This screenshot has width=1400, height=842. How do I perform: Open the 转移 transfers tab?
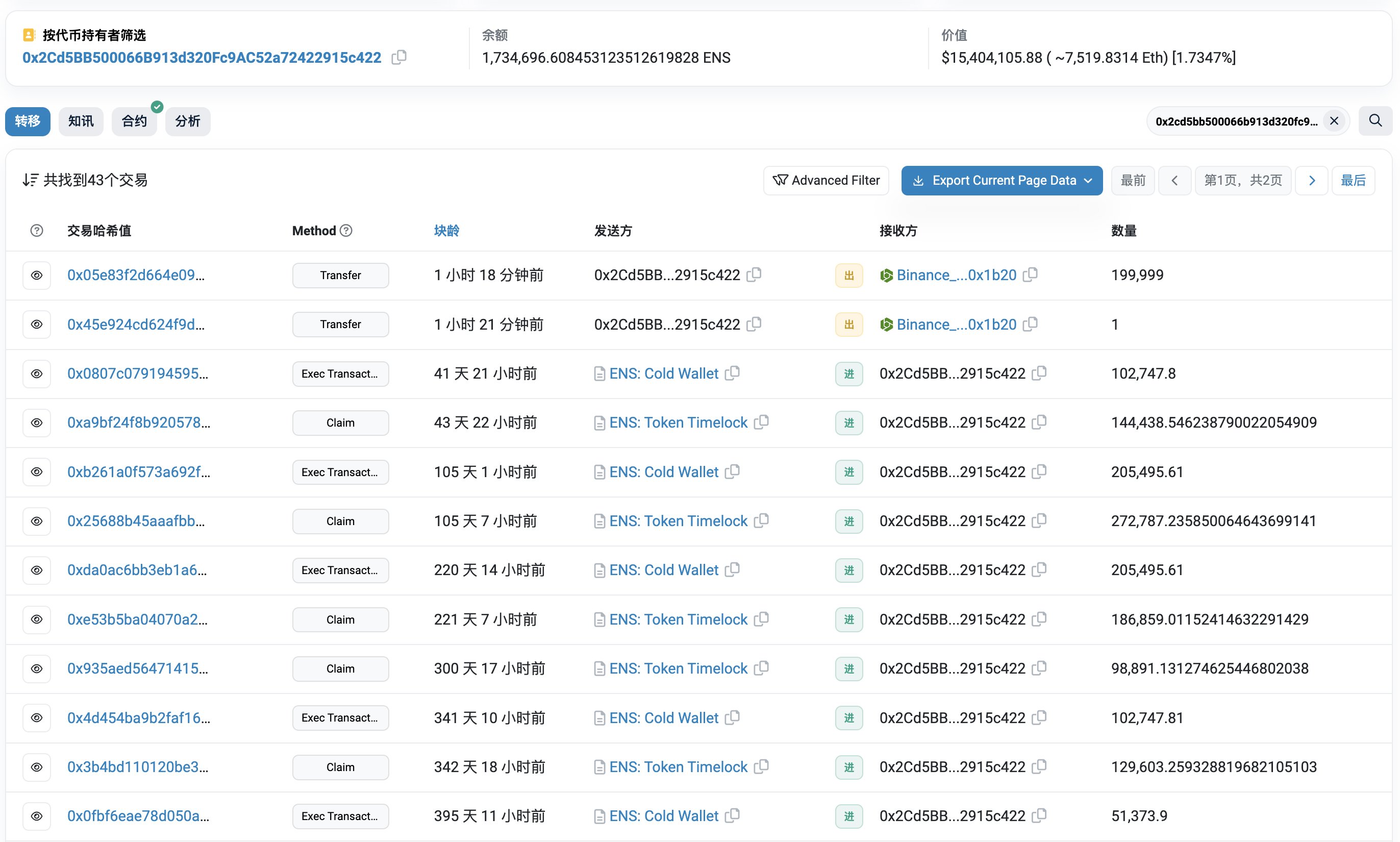27,121
